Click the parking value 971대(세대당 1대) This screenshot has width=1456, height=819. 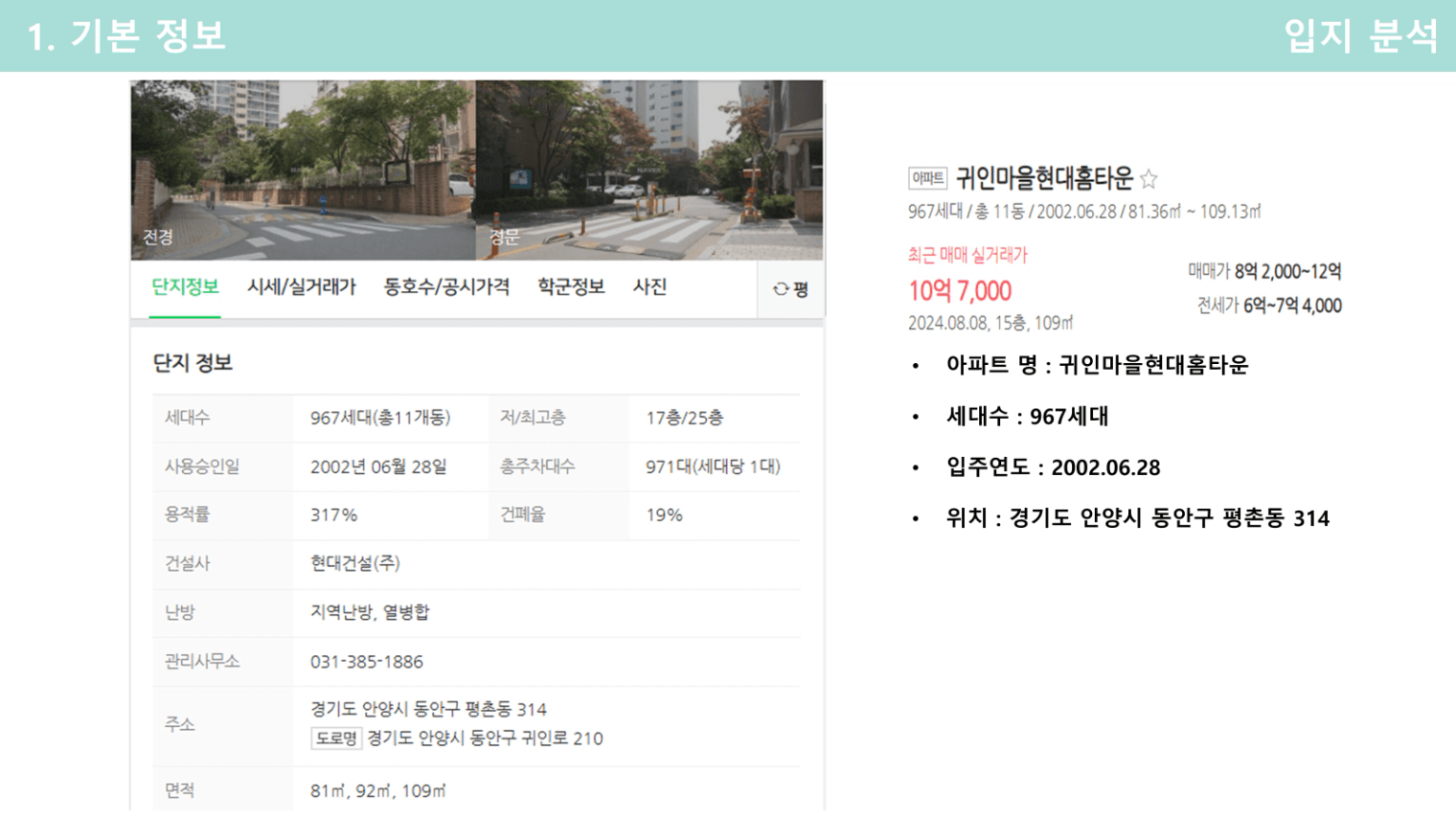tap(713, 466)
